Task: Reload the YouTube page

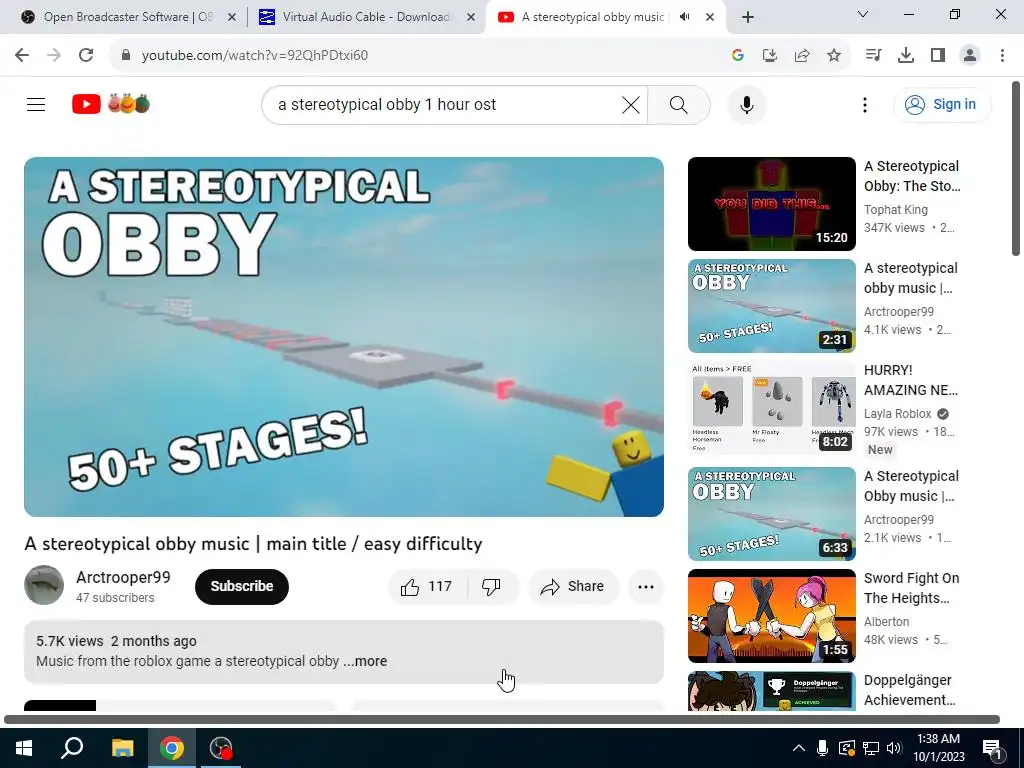Action: pos(86,55)
